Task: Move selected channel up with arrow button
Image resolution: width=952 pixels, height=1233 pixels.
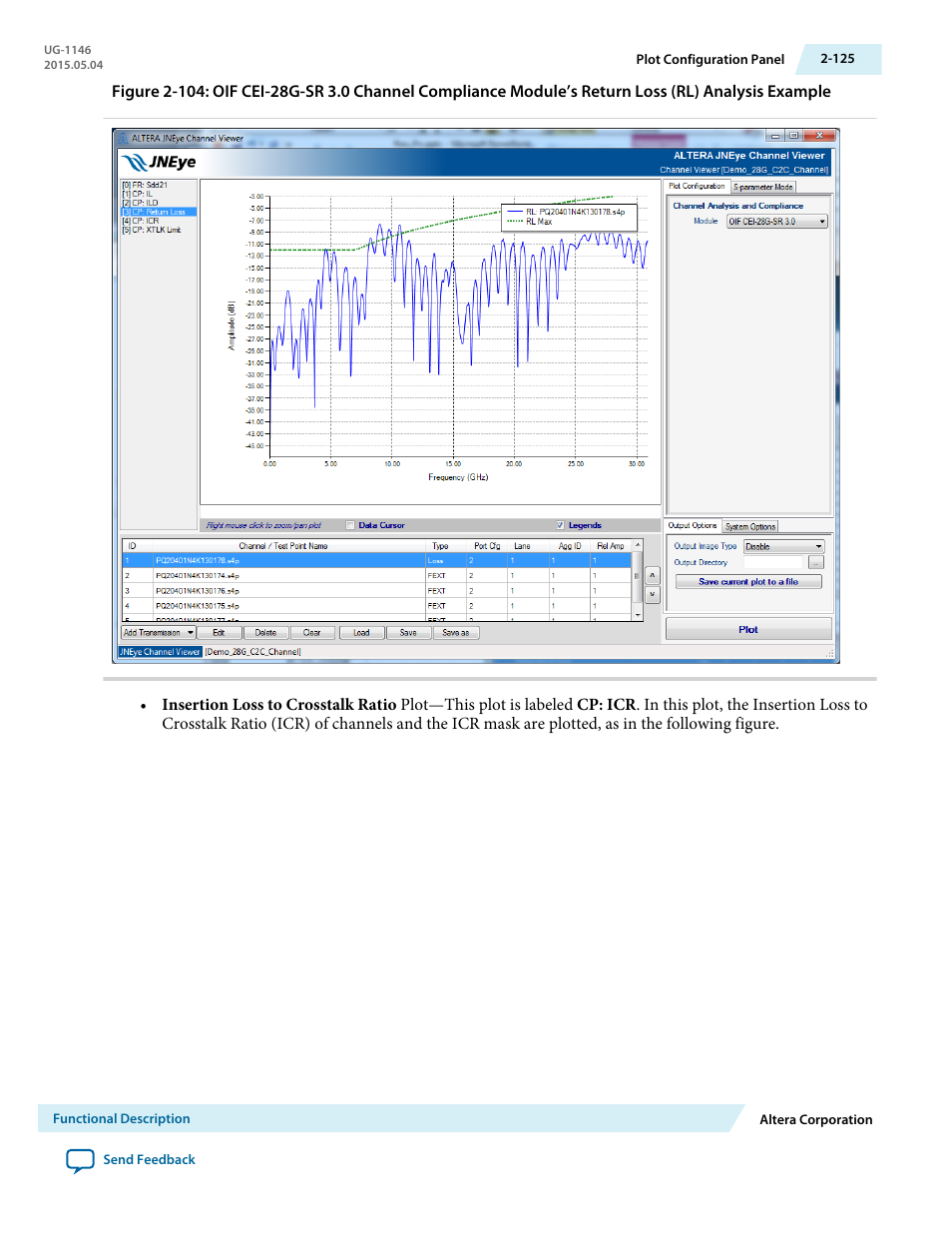Action: (x=653, y=575)
